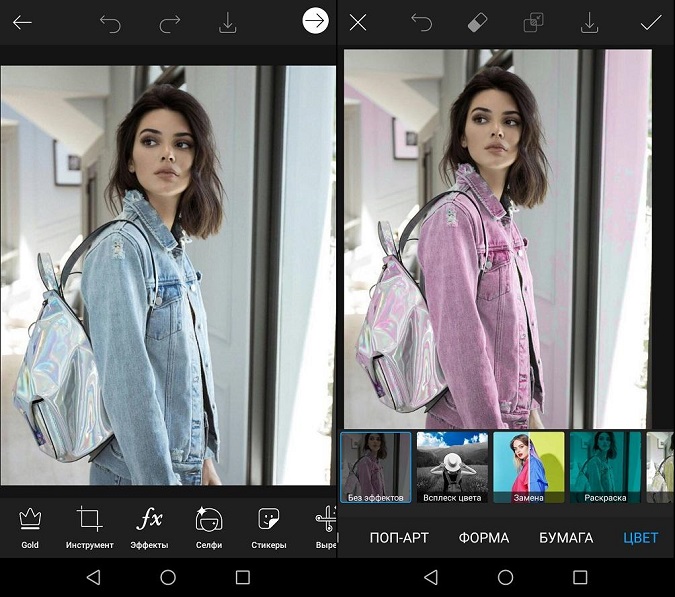The image size is (675, 597).
Task: Tap Android home button on left phone
Action: point(168,577)
